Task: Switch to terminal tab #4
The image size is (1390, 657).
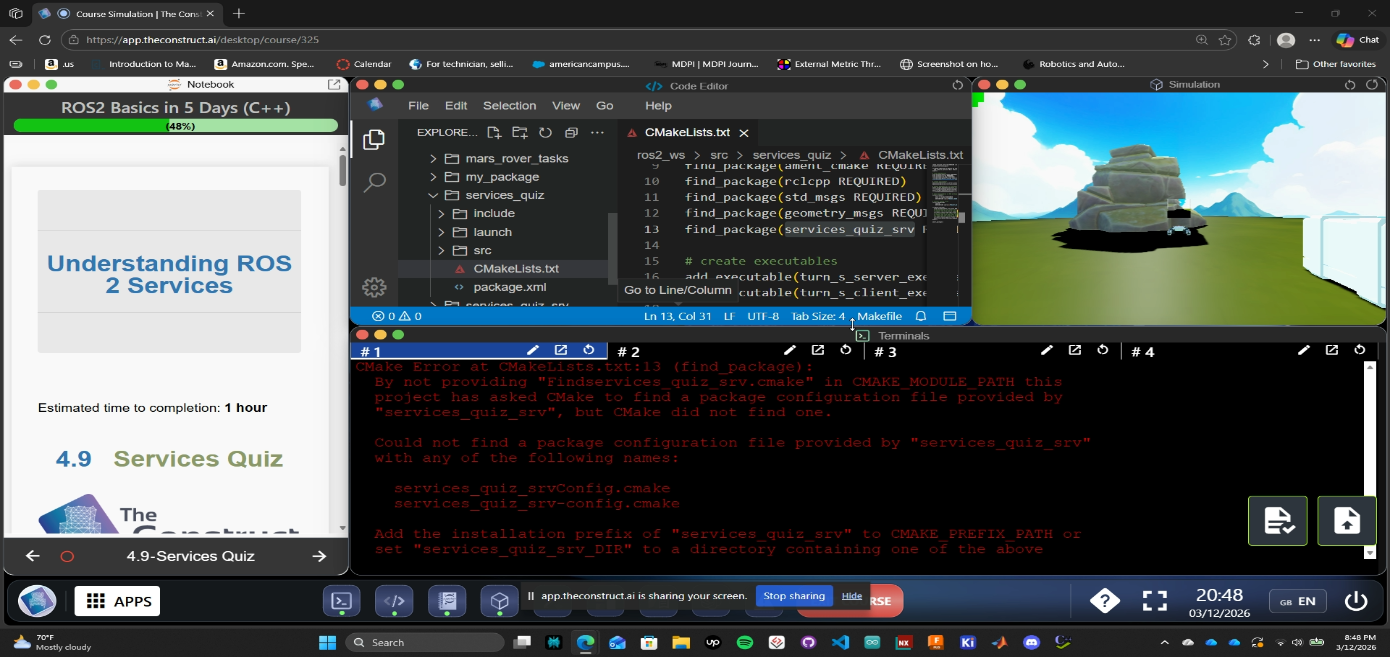Action: point(1143,352)
